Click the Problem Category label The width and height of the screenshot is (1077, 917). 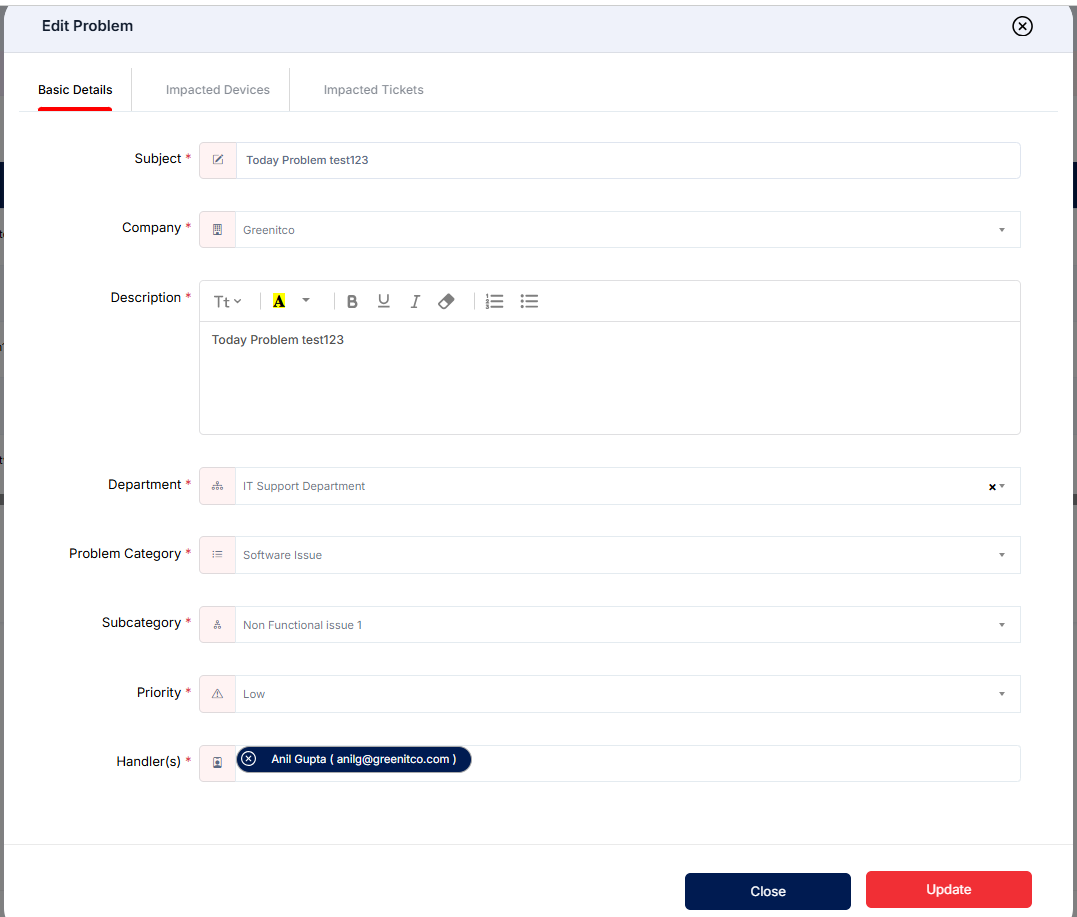pyautogui.click(x=125, y=554)
